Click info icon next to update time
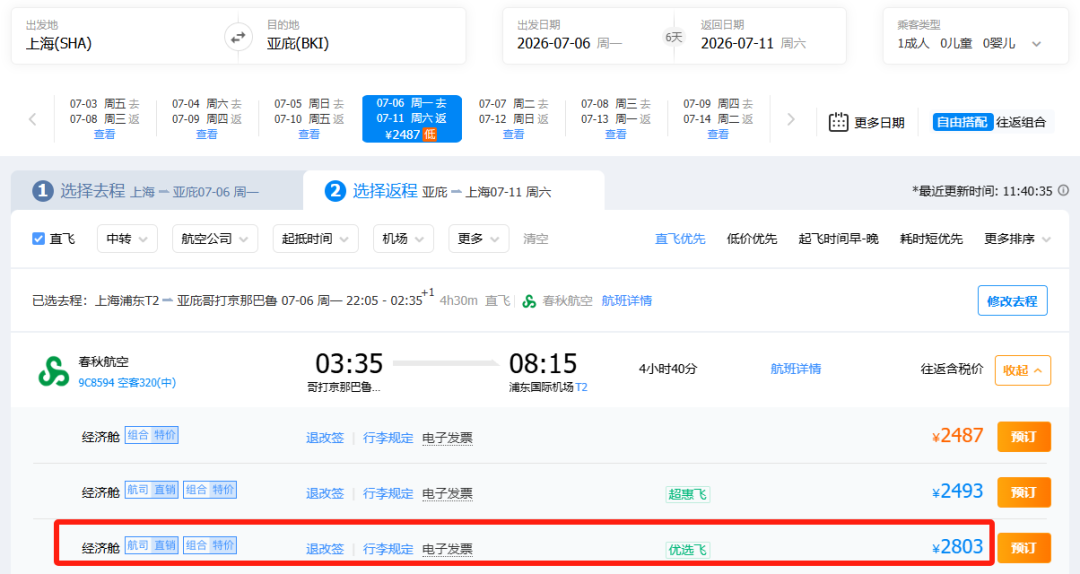Viewport: 1080px width, 574px height. tap(1063, 190)
